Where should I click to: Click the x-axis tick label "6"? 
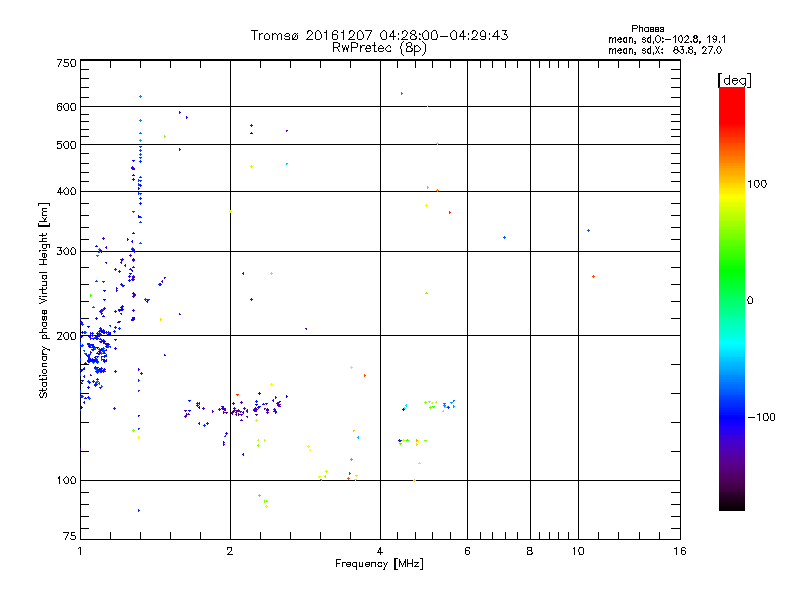point(467,551)
